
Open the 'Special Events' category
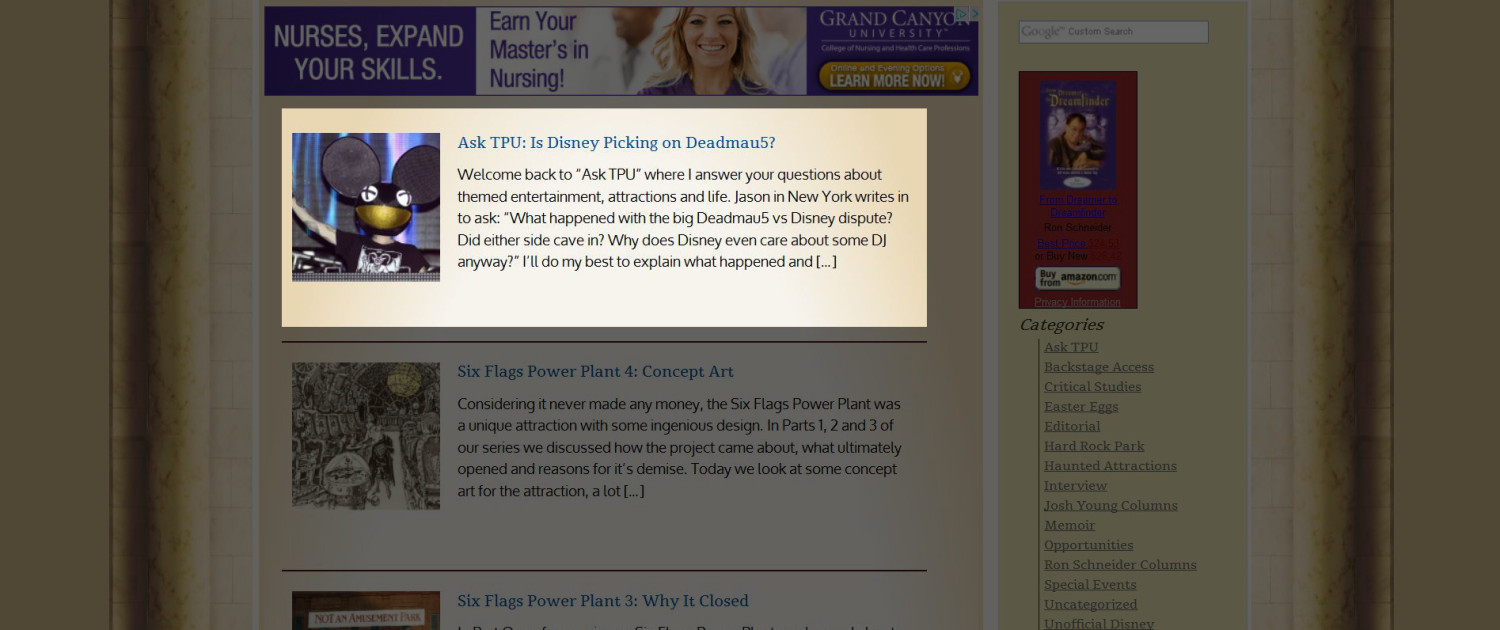pos(1090,585)
